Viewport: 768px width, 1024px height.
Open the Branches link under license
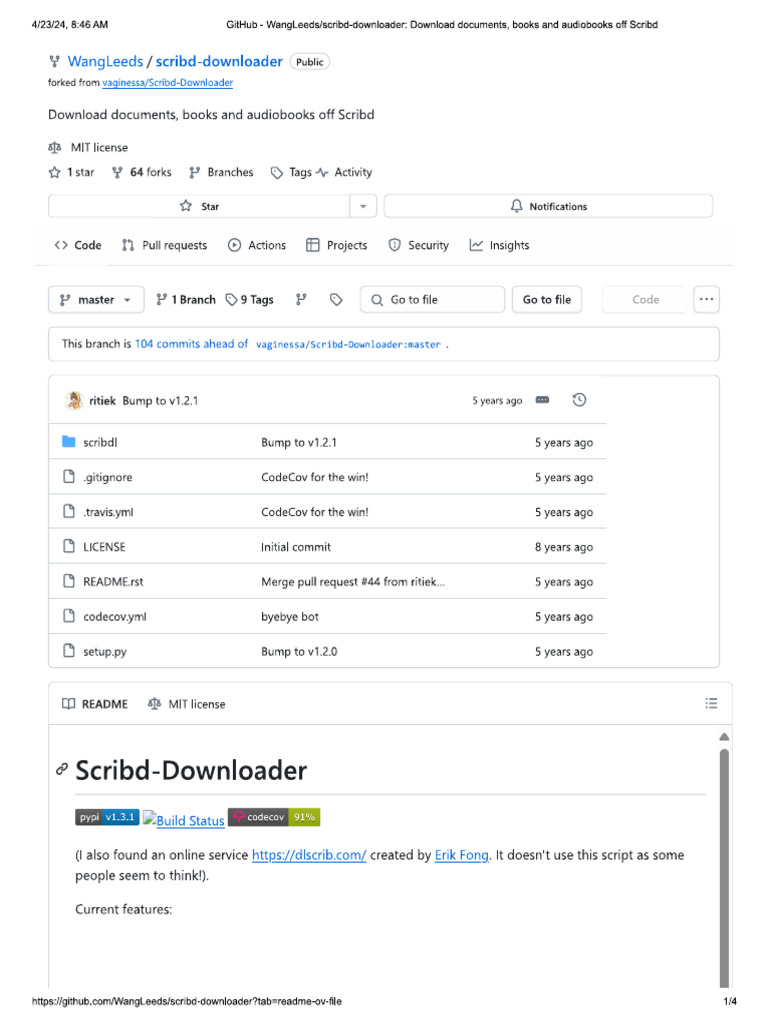tap(221, 172)
